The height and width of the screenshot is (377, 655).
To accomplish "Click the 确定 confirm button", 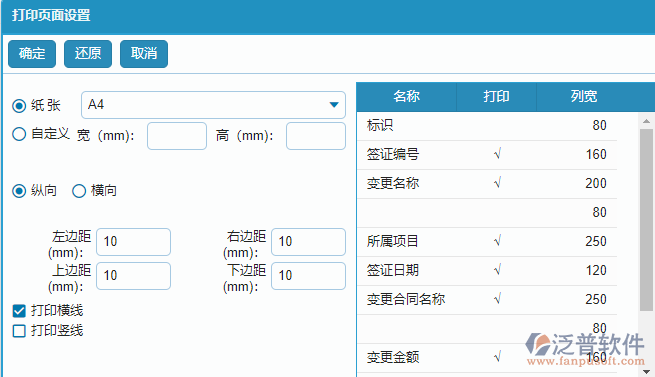I will click(32, 54).
